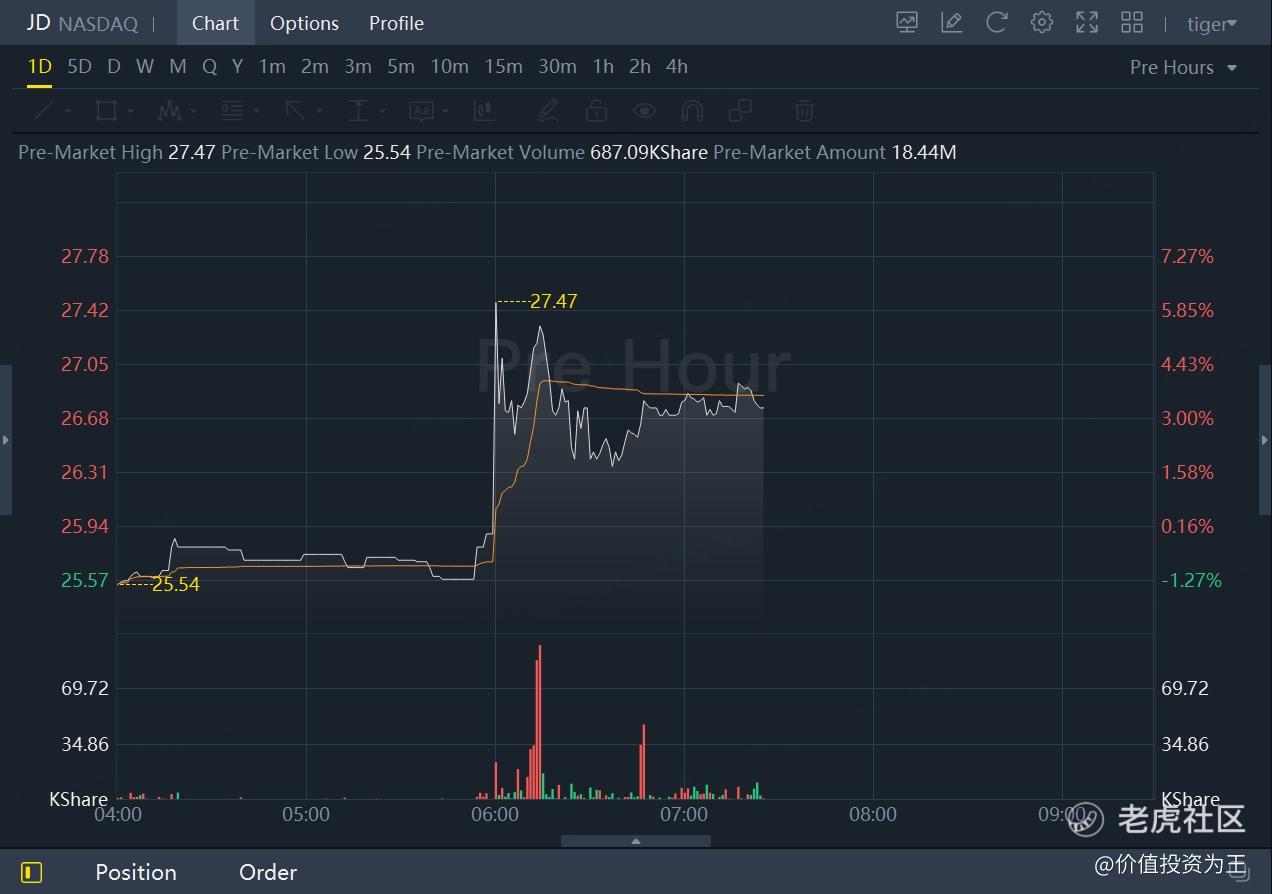Select the Fibonacci/levels tool
The height and width of the screenshot is (894, 1272).
click(x=232, y=110)
